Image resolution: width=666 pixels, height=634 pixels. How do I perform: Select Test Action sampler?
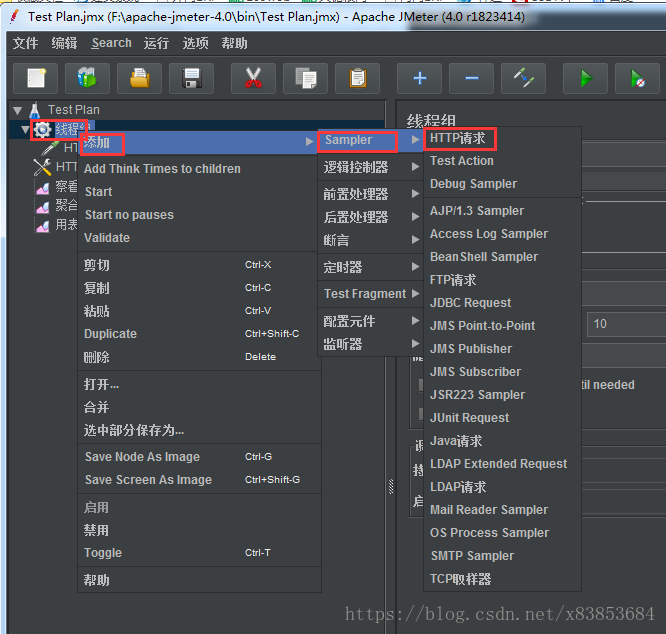coord(502,161)
